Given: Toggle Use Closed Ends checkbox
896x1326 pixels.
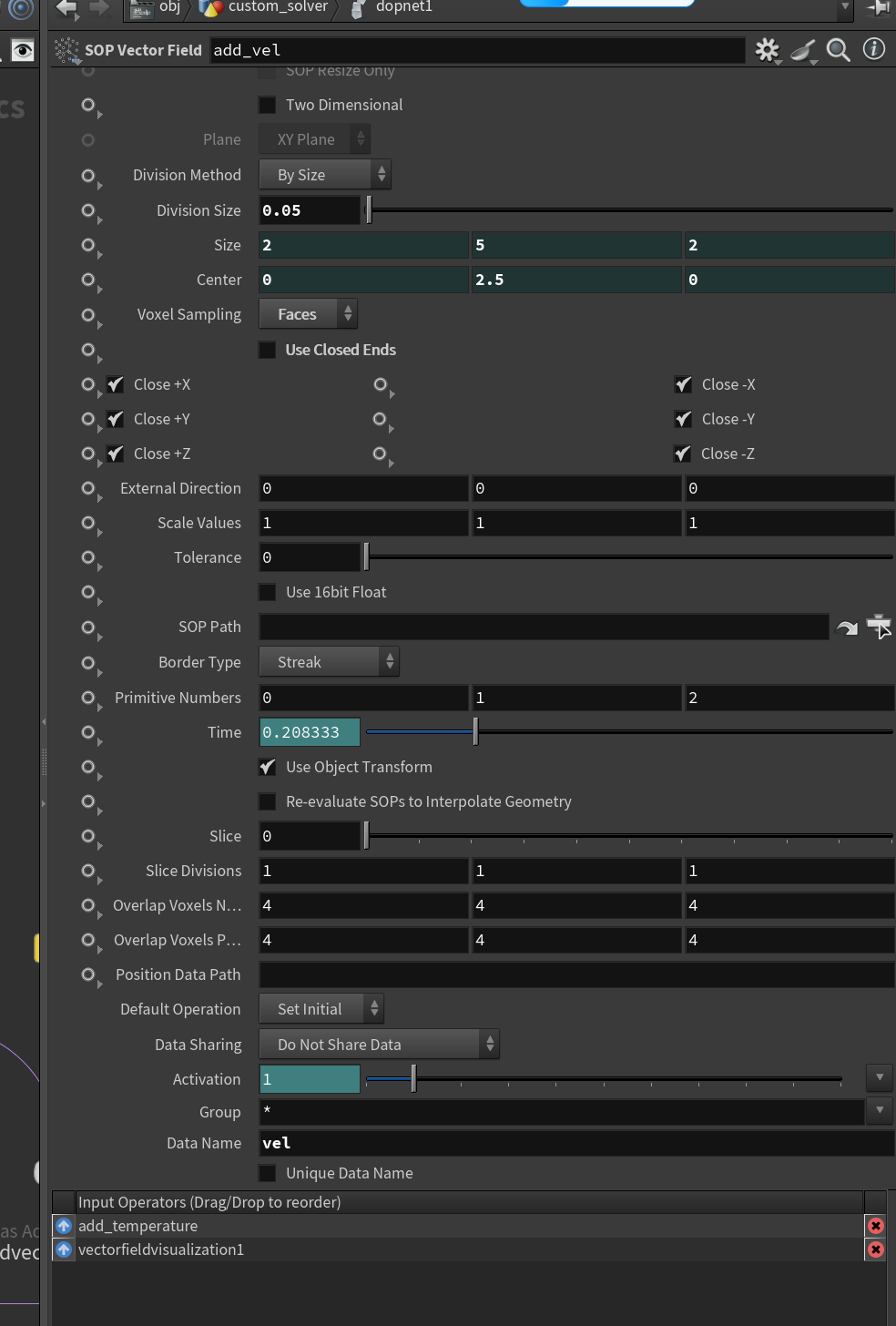Looking at the screenshot, I should click(268, 350).
